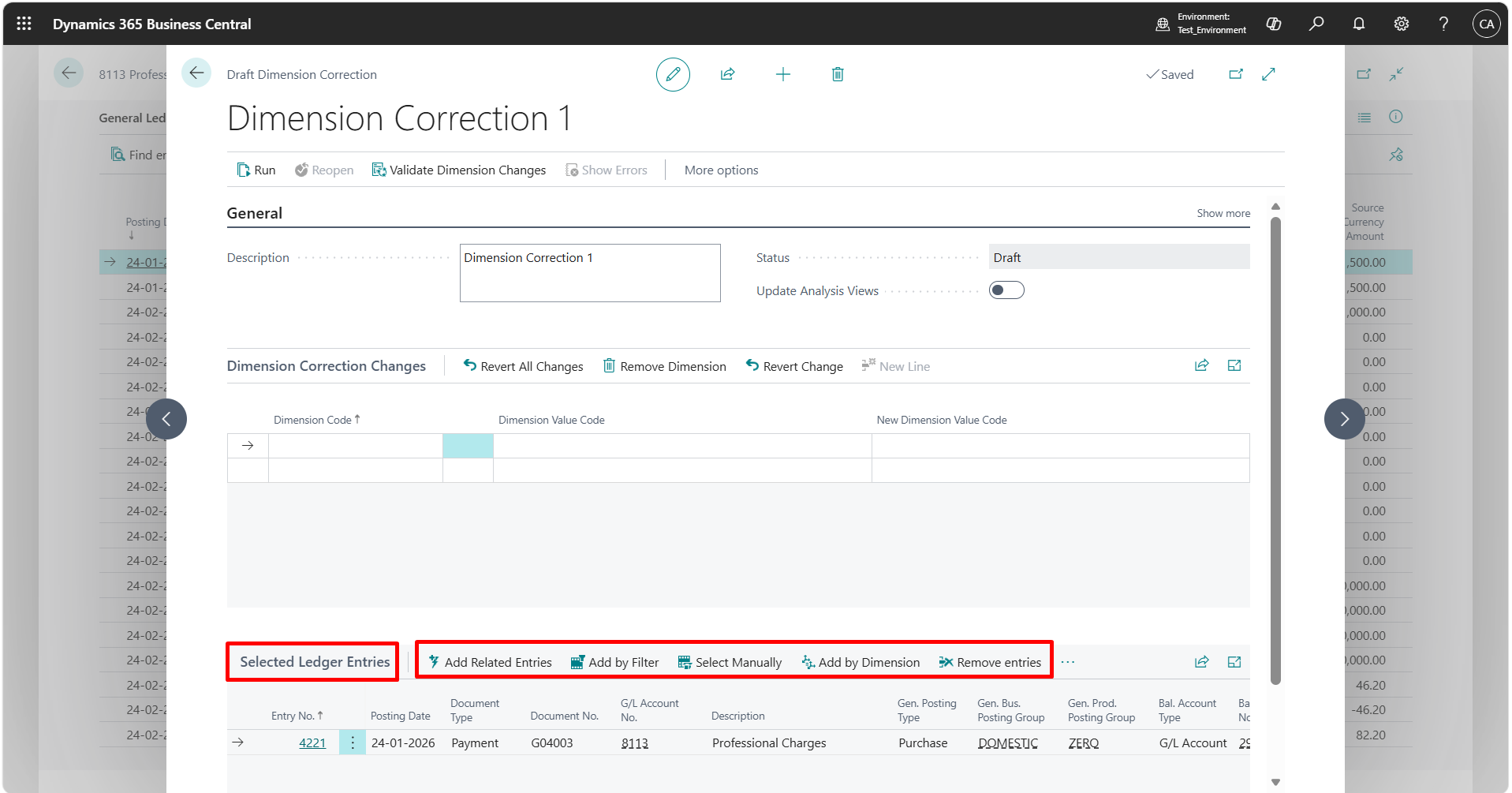Show list view icon in background page
Screen dimensions: 1512x793
pos(1364,117)
